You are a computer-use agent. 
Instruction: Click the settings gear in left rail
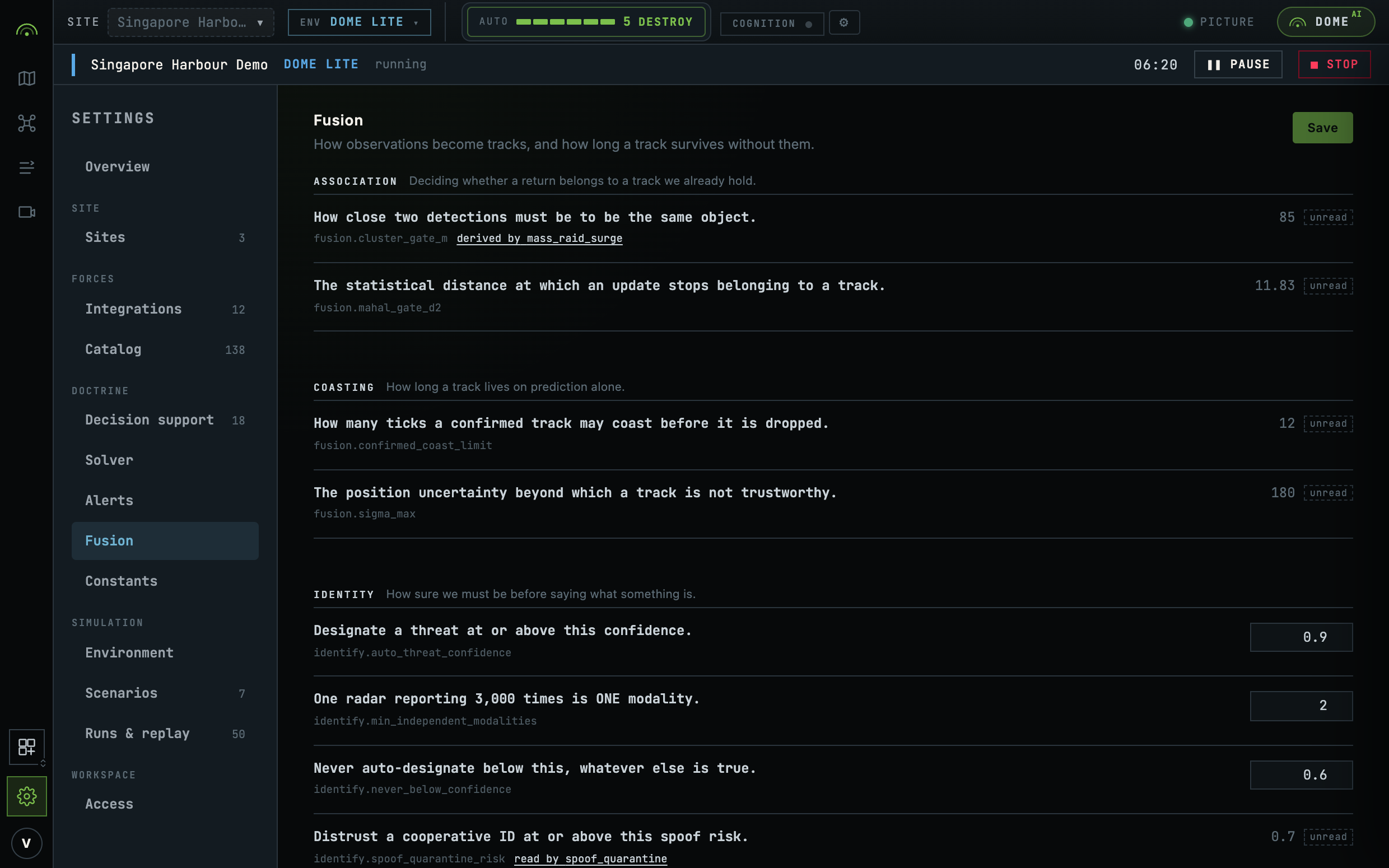(26, 796)
